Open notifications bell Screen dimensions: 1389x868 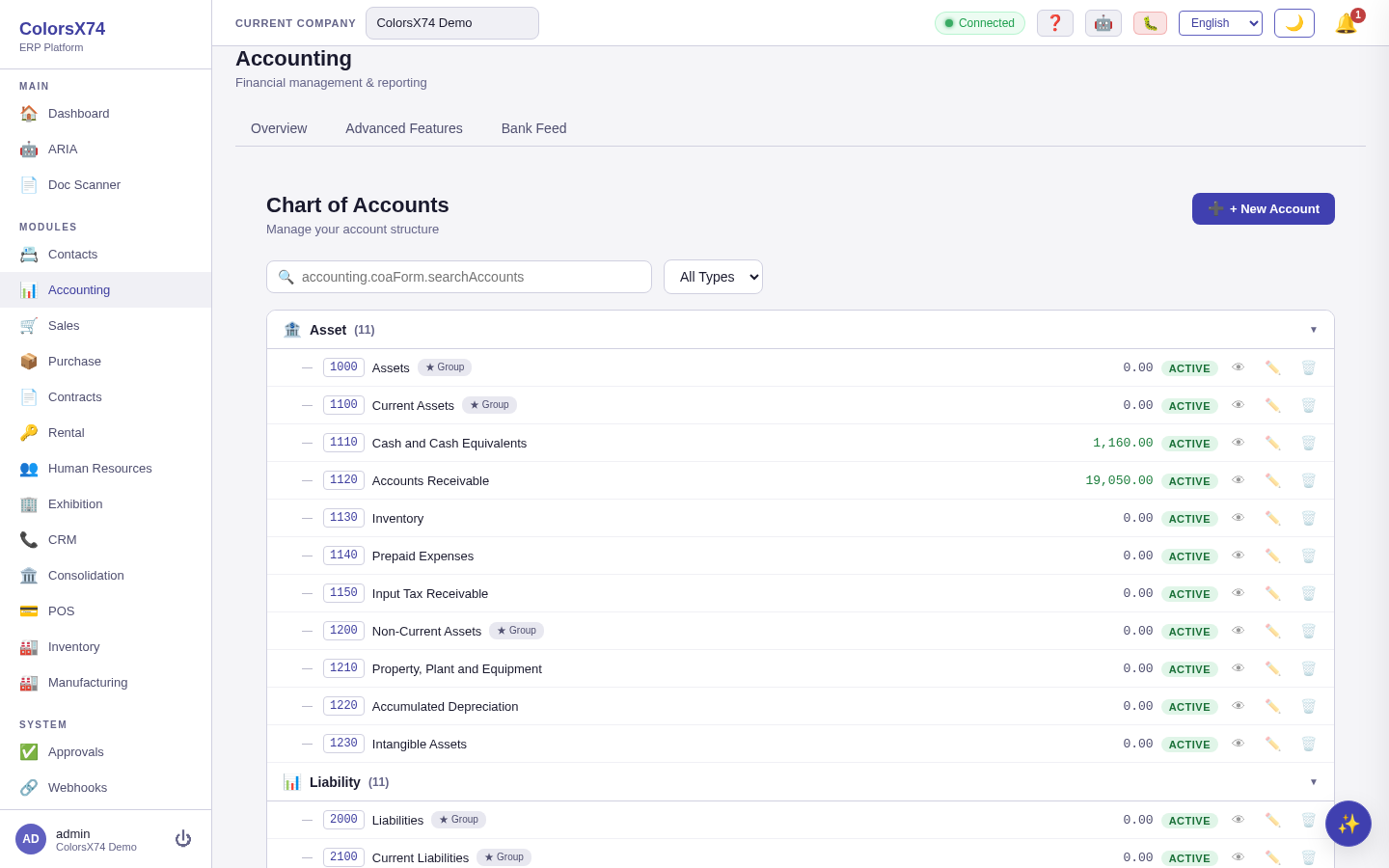(x=1347, y=23)
